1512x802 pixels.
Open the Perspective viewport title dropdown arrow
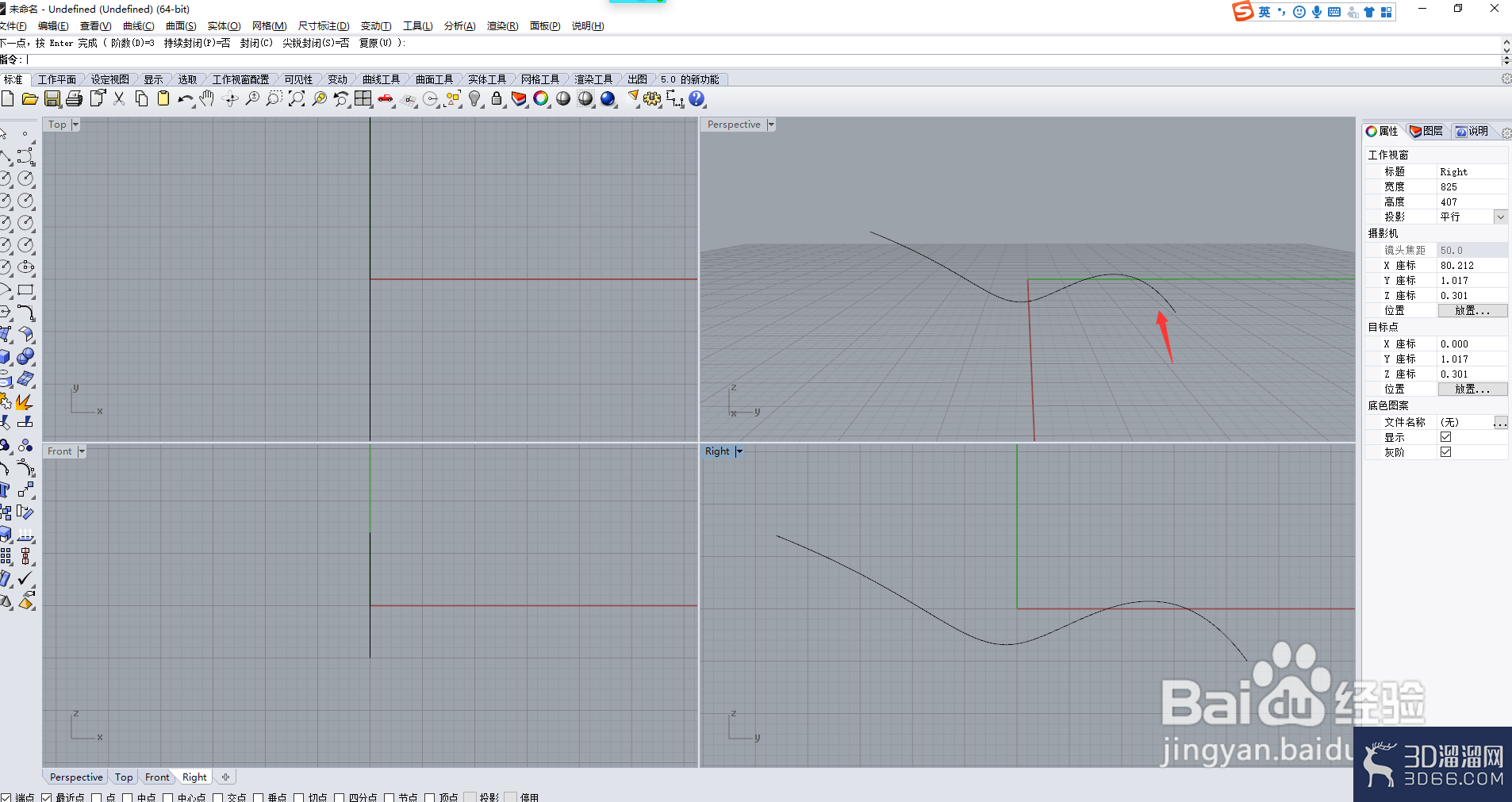(770, 125)
